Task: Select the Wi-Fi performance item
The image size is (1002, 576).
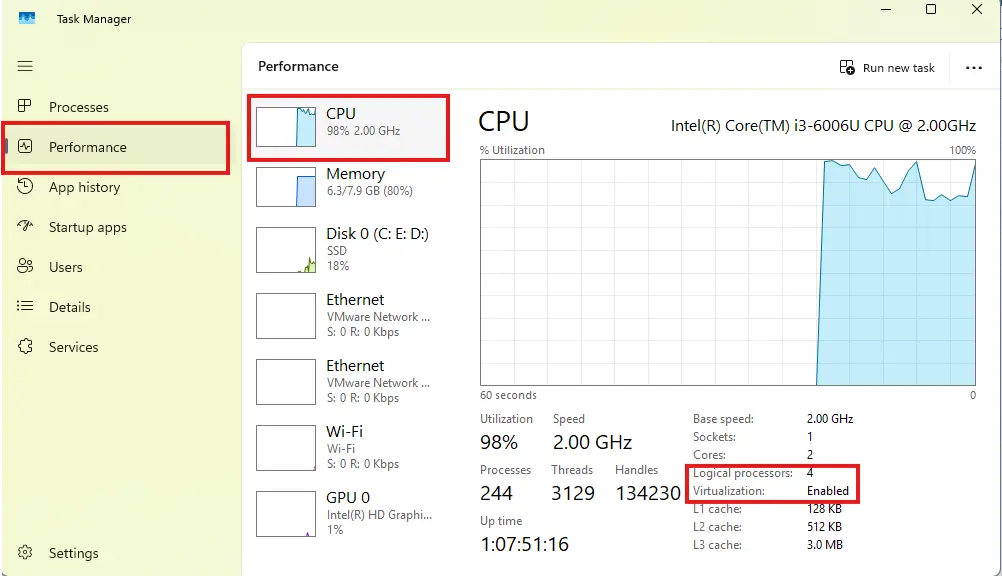Action: 347,447
